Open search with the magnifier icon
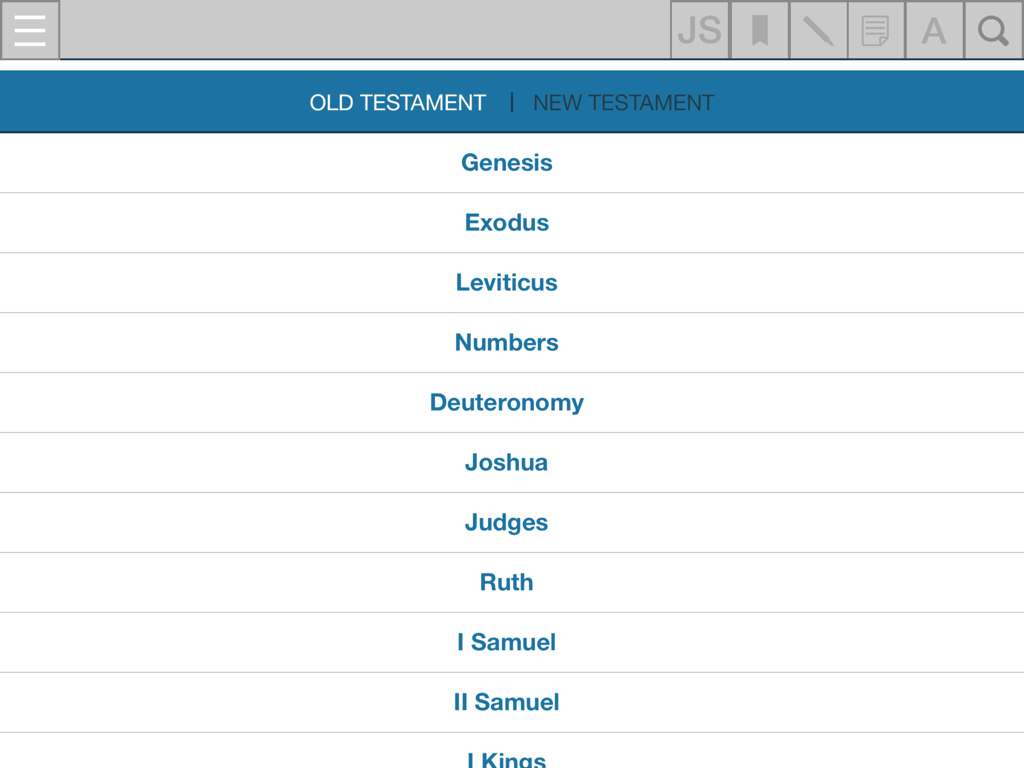 coord(992,30)
